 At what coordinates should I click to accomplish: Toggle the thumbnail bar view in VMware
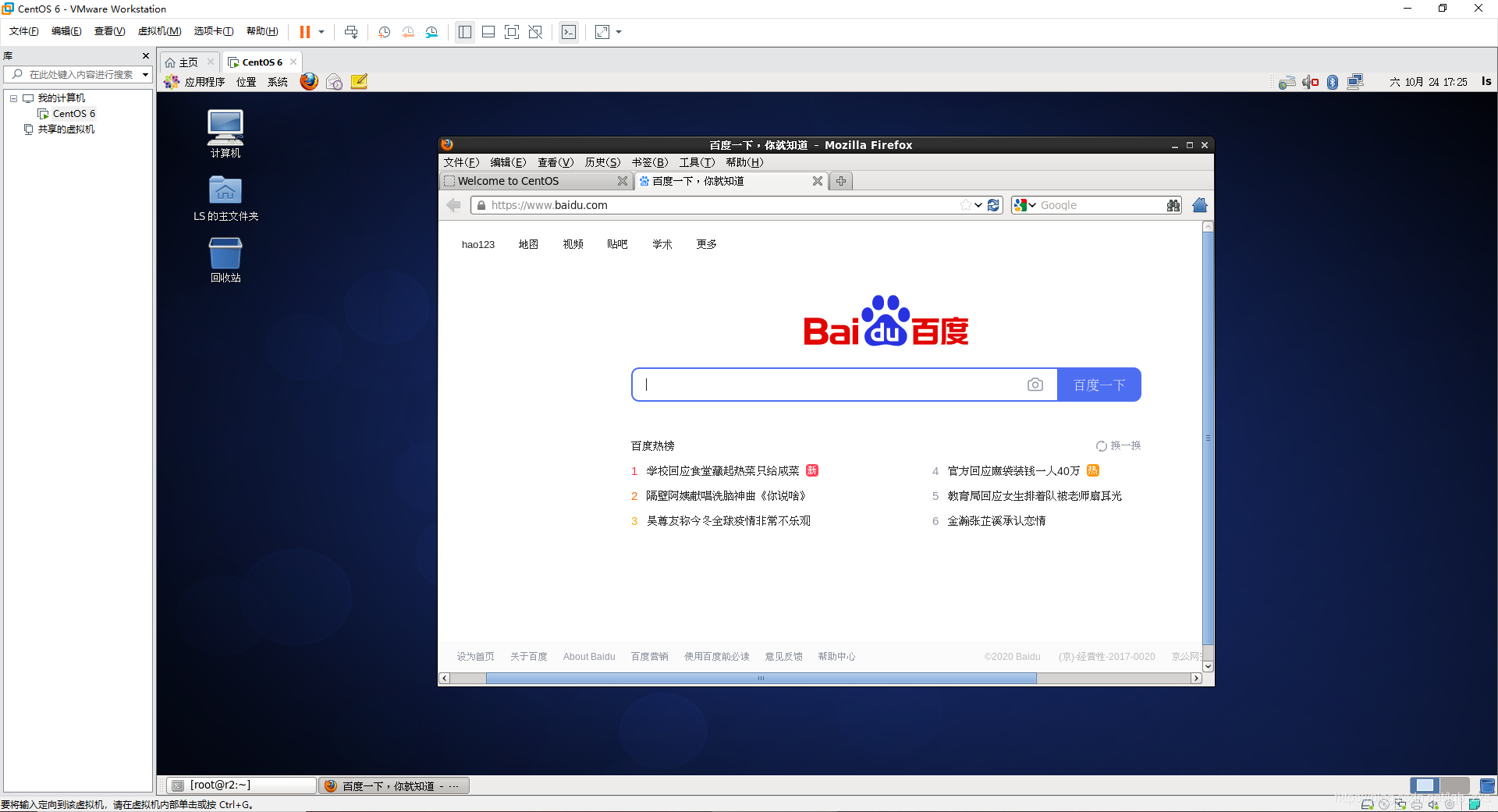488,32
